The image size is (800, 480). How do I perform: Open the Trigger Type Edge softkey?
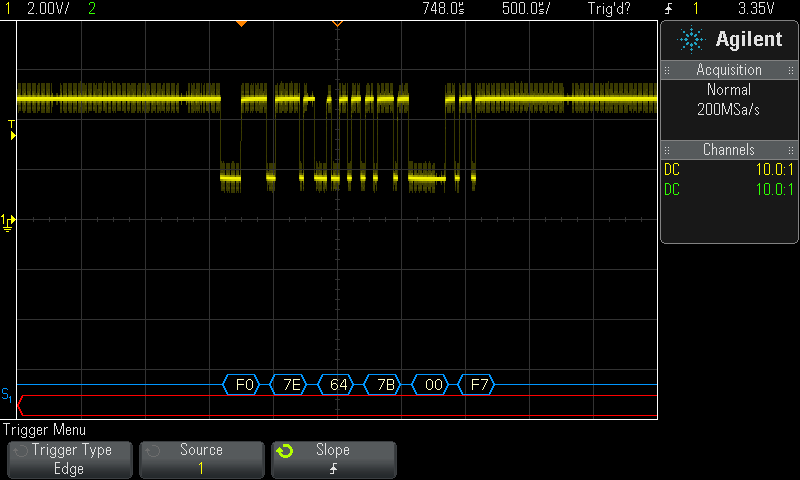tap(69, 459)
